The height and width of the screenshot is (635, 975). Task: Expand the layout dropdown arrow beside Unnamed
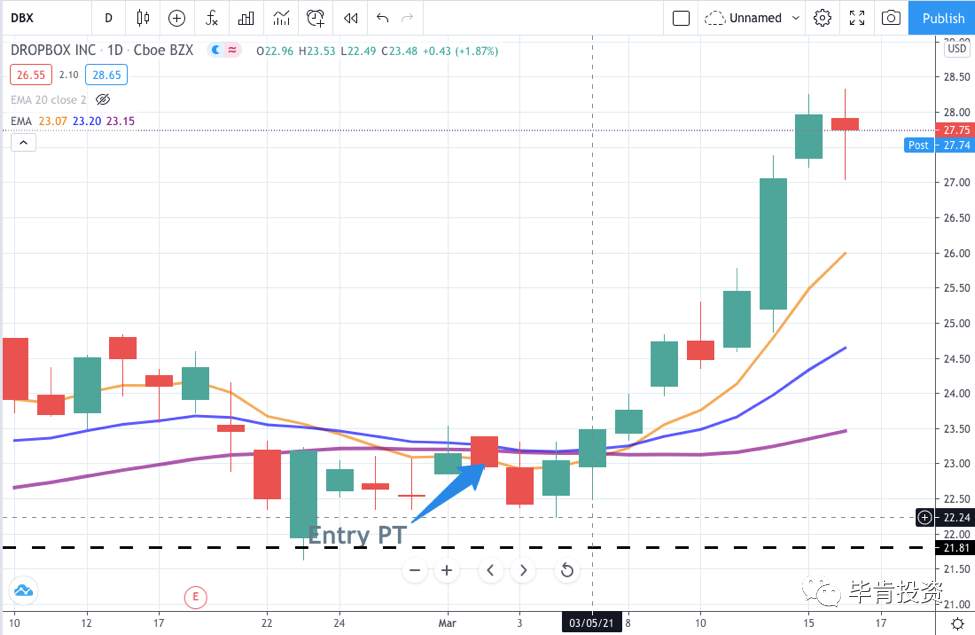(795, 18)
